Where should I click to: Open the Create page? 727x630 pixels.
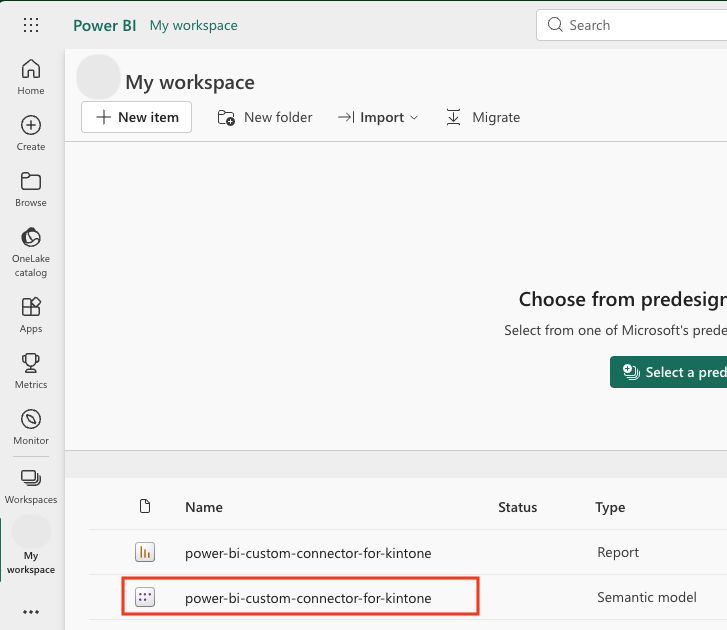pos(31,134)
